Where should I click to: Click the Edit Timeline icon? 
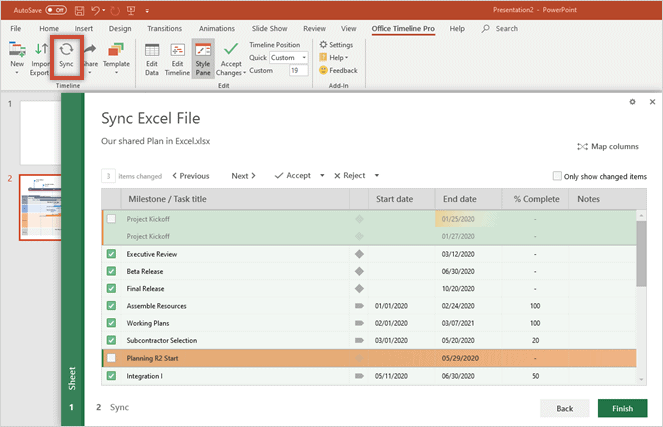tap(177, 50)
